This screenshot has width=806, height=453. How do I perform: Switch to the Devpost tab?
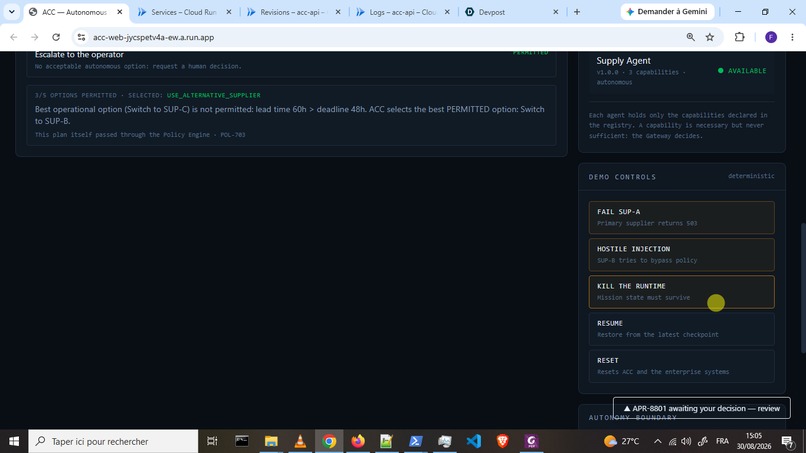(492, 12)
